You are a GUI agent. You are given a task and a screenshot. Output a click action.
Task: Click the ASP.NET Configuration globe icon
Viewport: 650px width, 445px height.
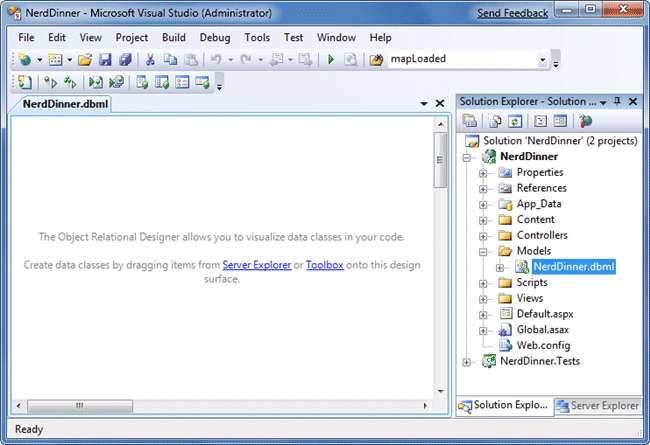click(586, 121)
